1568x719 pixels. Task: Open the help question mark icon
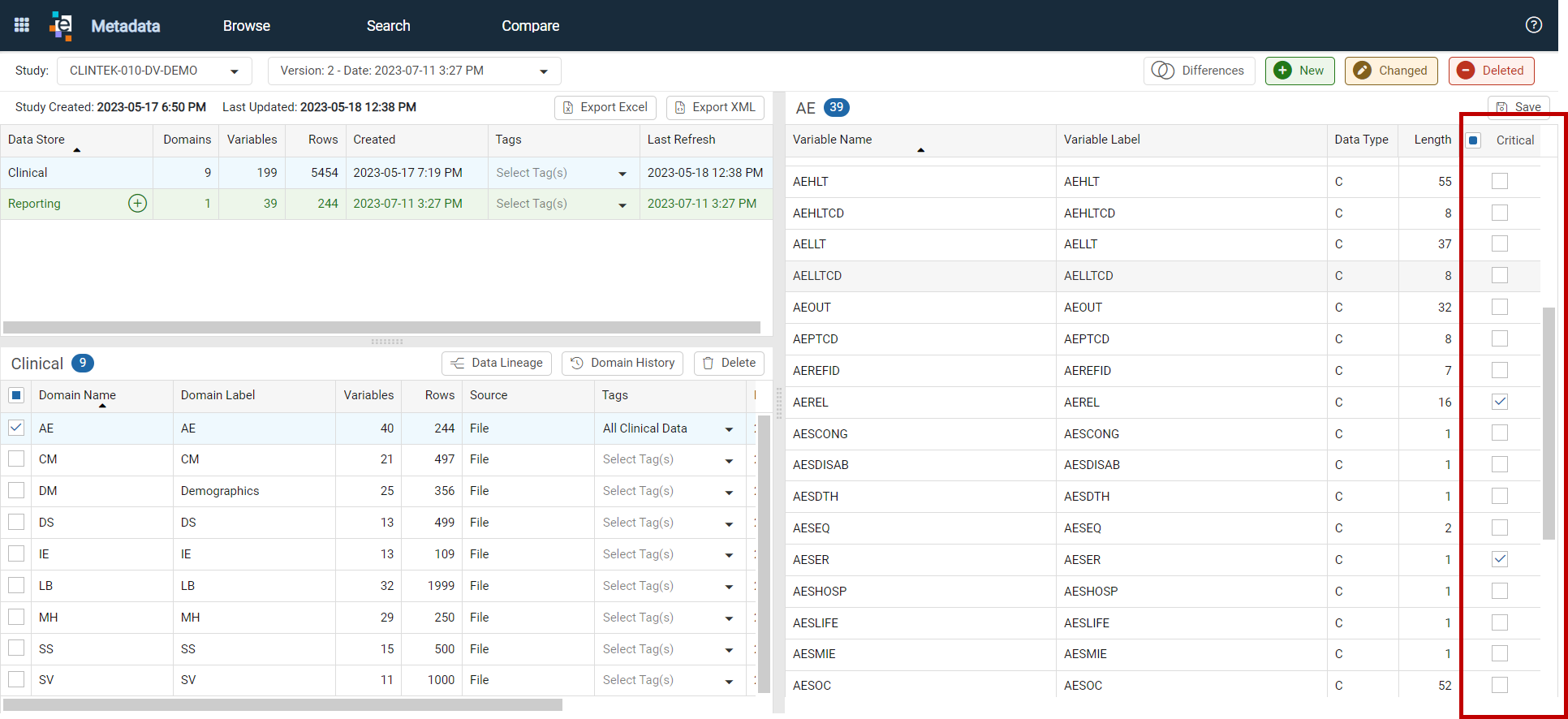(1533, 25)
